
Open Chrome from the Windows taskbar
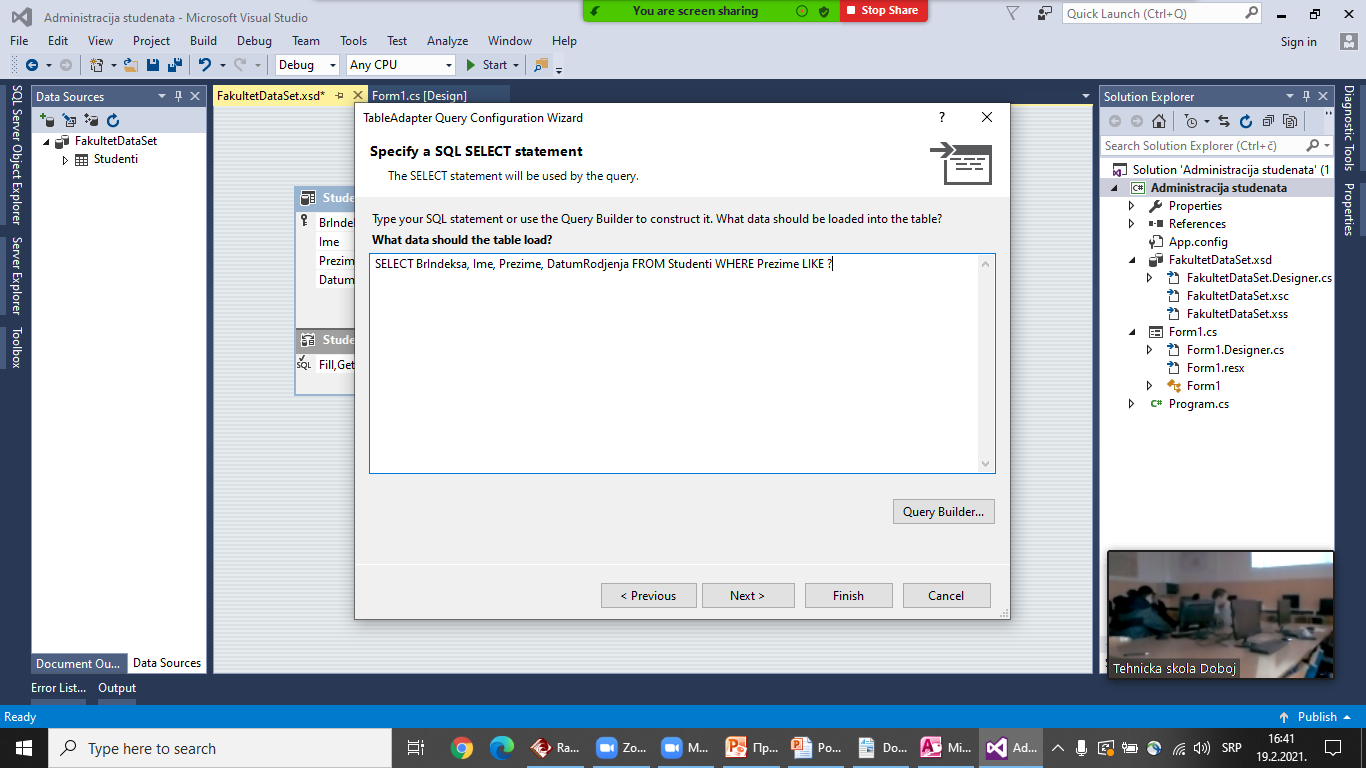(461, 748)
